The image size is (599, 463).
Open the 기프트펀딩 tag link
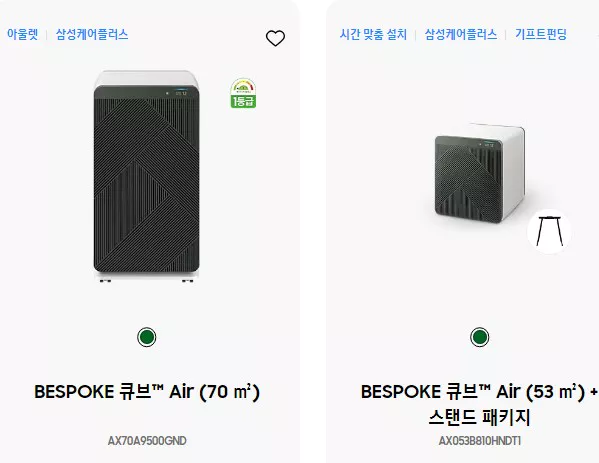(541, 34)
